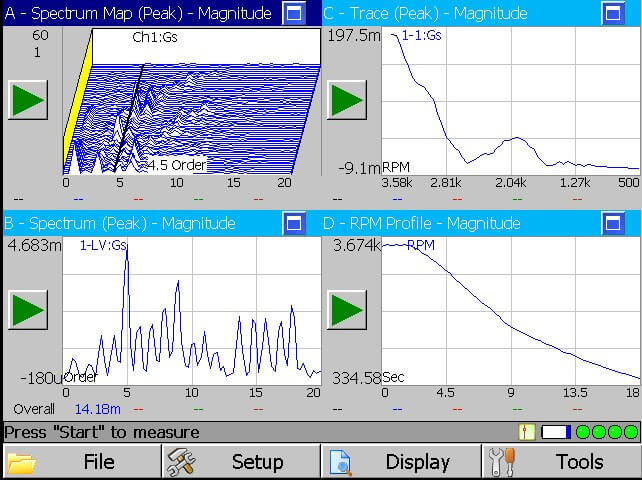Click the Ch1:Gs label in spectrum map
The image size is (642, 480).
click(155, 37)
